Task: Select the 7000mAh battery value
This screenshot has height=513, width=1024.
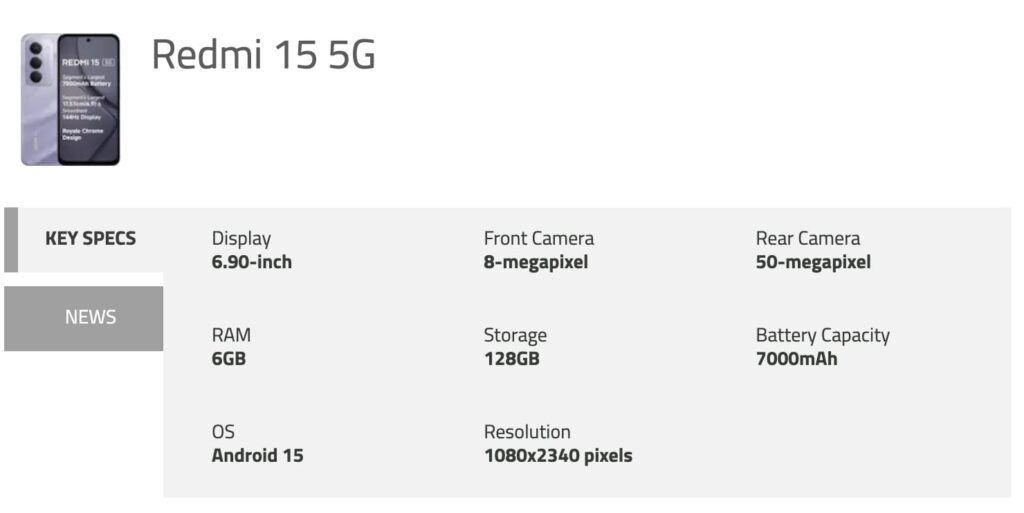Action: [796, 358]
